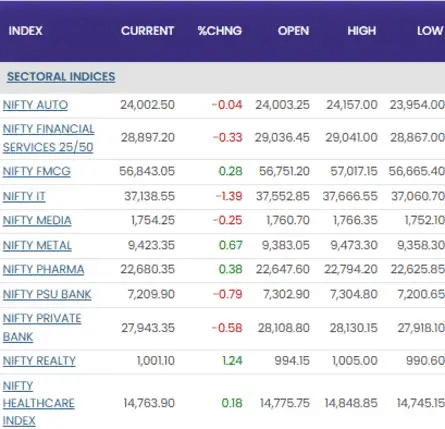Click NIFTY REALTY percent change 1.24
Viewport: 445px width, 429px height.
(x=232, y=361)
